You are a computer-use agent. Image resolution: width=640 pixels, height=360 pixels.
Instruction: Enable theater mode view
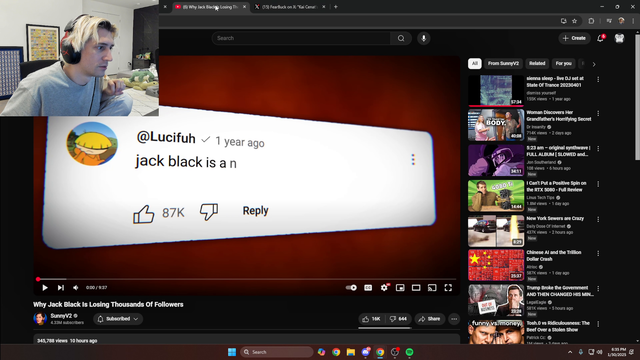pyautogui.click(x=416, y=288)
